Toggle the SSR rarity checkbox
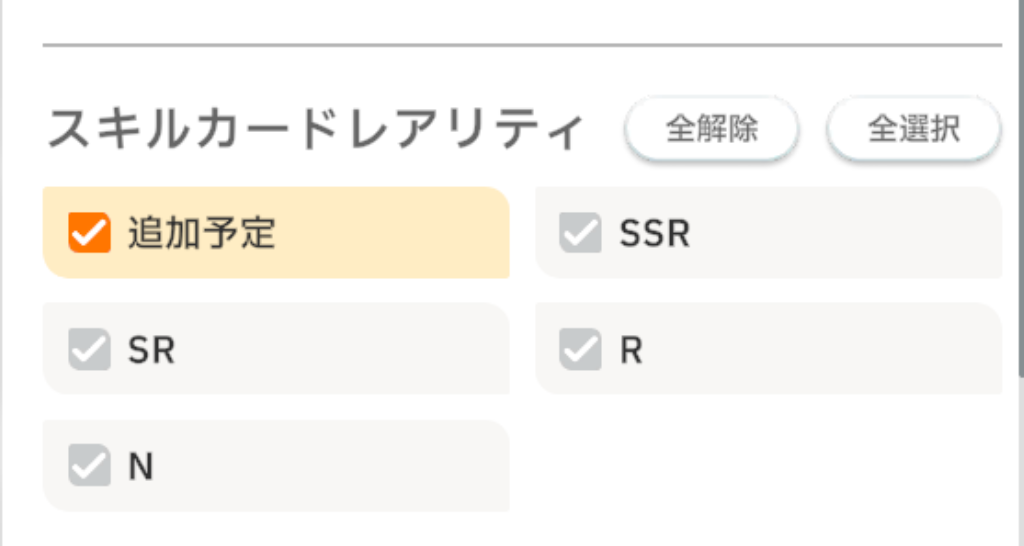The image size is (1024, 546). 580,233
